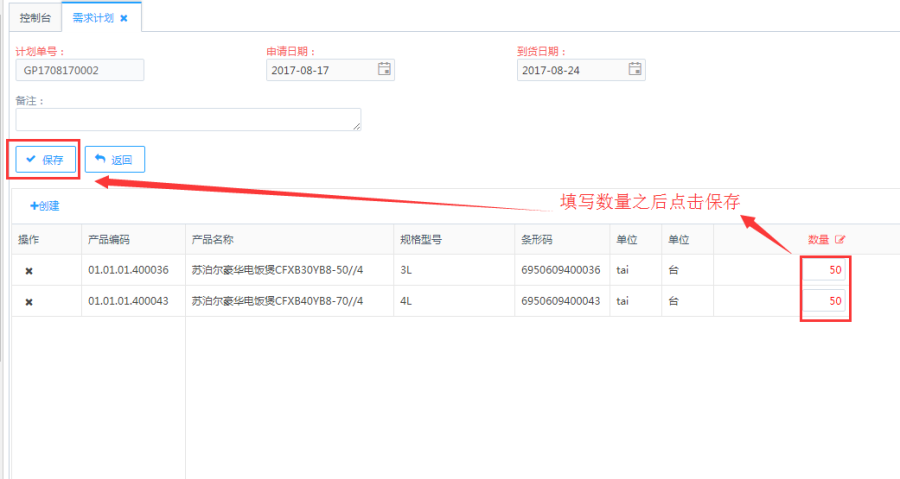Open calendar icon for 申请日期
Image resolution: width=900 pixels, height=479 pixels.
point(384,70)
